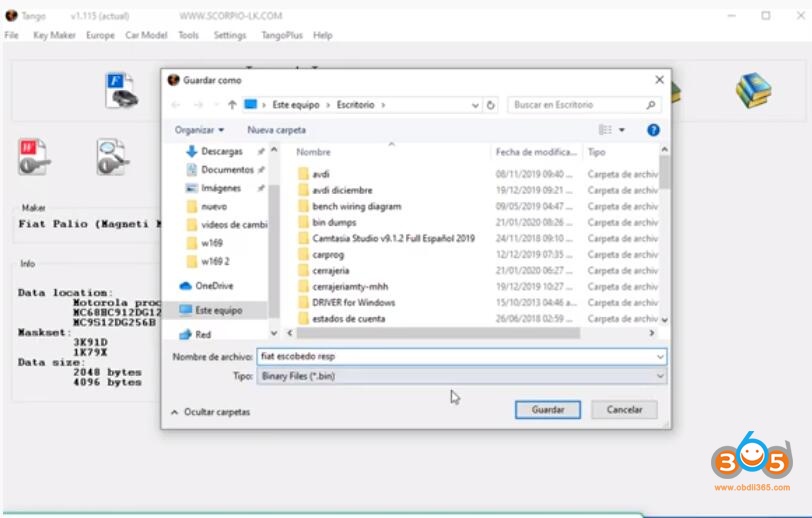The image size is (812, 518).
Task: Select the carprog folder
Action: coord(328,254)
